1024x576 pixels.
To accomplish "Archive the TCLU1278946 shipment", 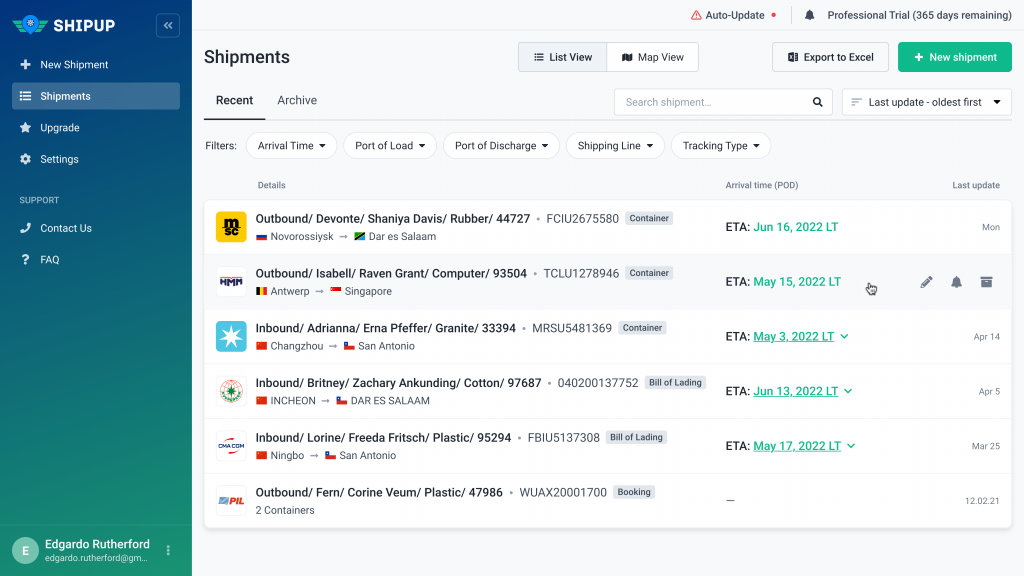I will pyautogui.click(x=986, y=282).
